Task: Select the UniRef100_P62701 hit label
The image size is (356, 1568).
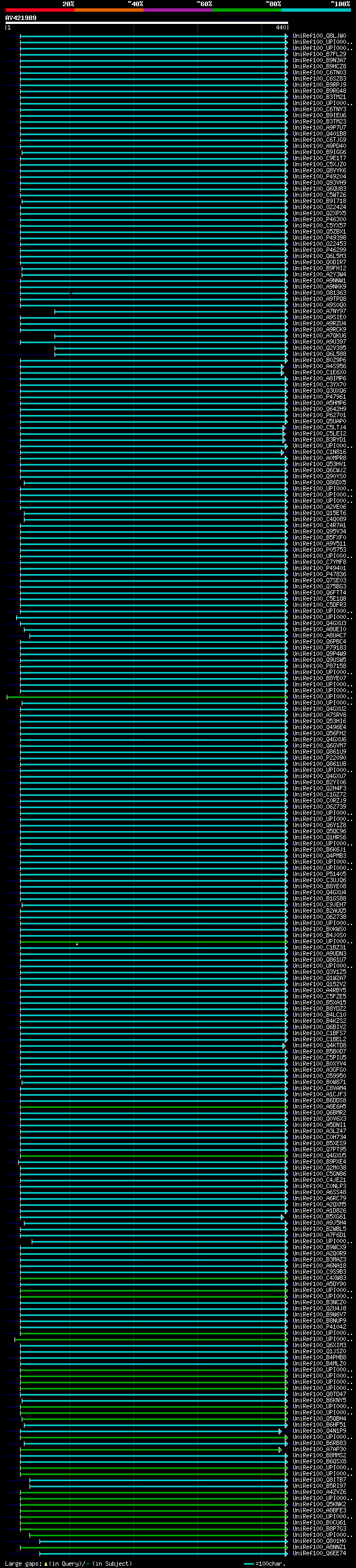Action: [319, 415]
